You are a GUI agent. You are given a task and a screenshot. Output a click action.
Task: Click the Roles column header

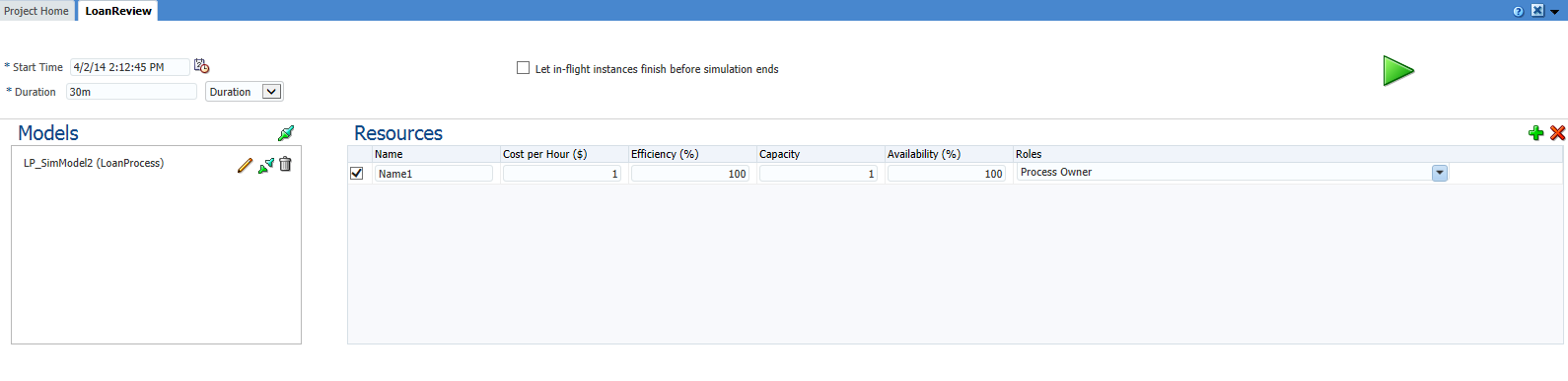point(1288,154)
